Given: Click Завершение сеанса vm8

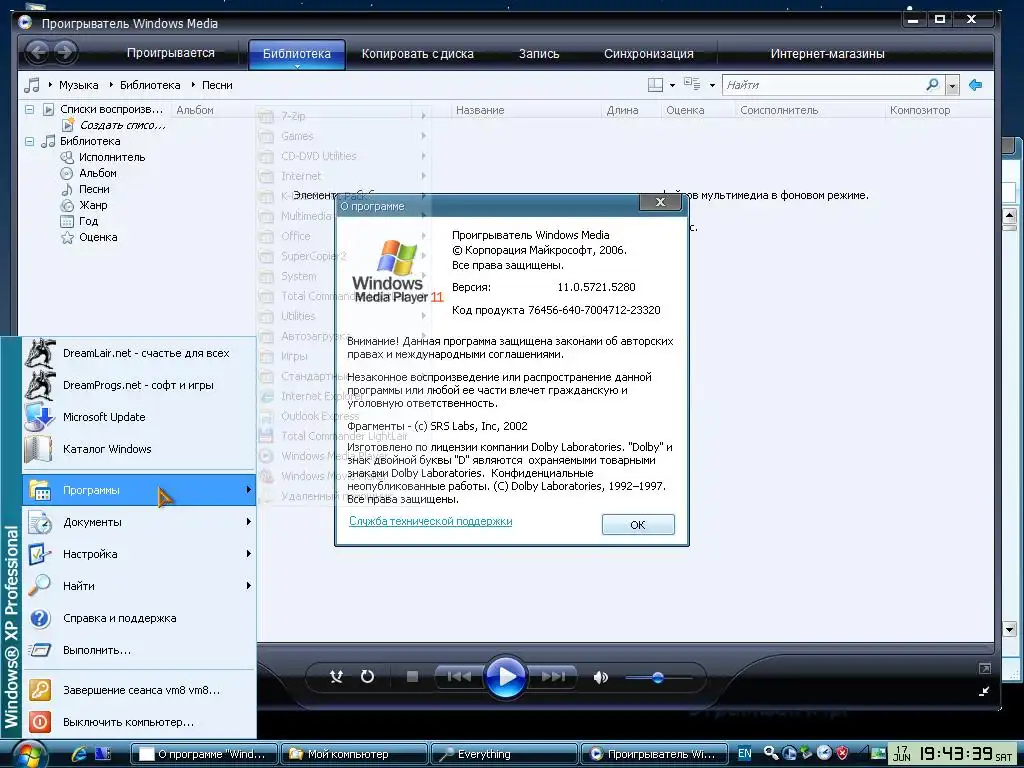Looking at the screenshot, I should click(138, 690).
